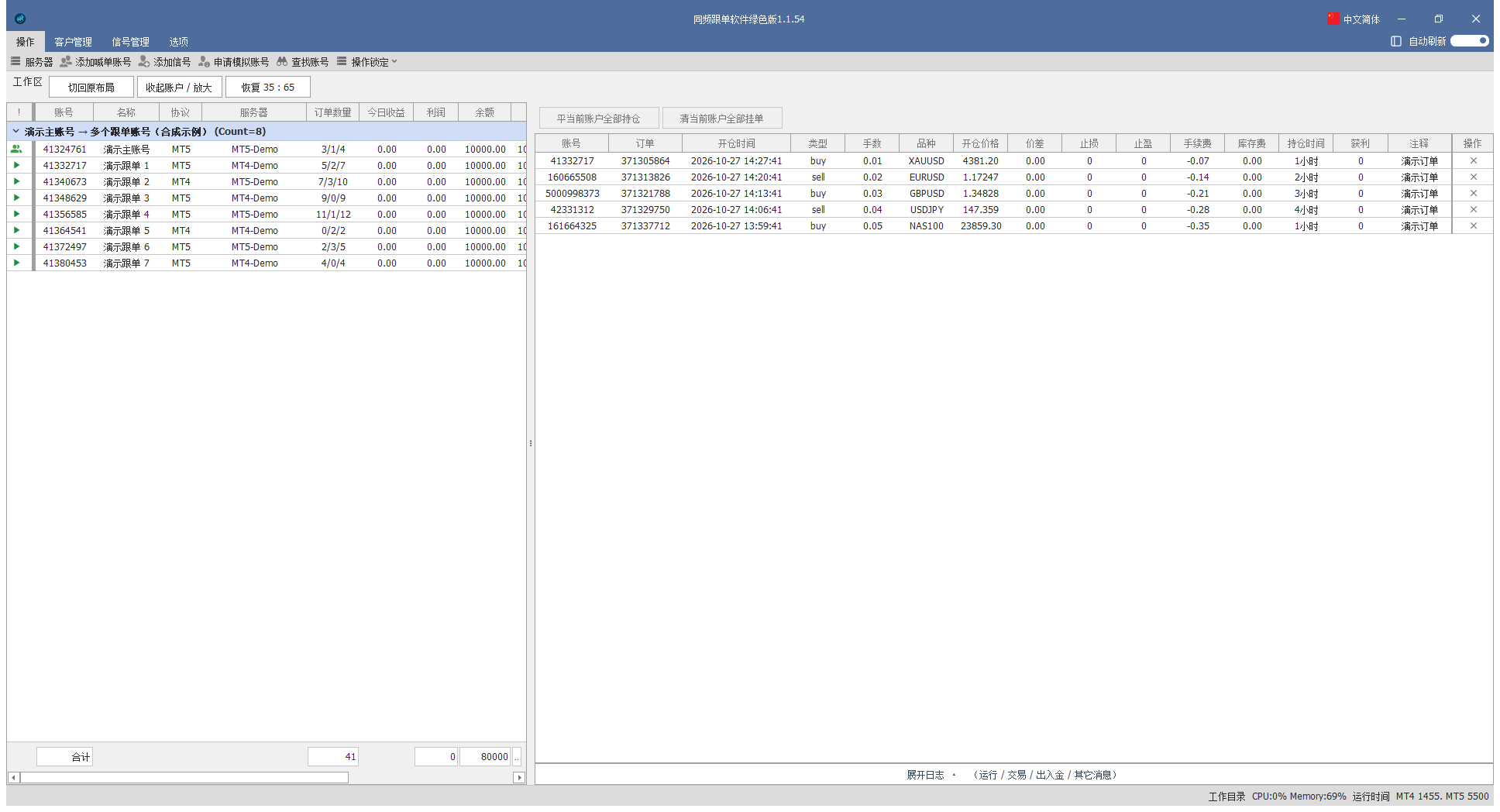Click the 切回原布局 button
The width and height of the screenshot is (1500, 812).
[91, 88]
